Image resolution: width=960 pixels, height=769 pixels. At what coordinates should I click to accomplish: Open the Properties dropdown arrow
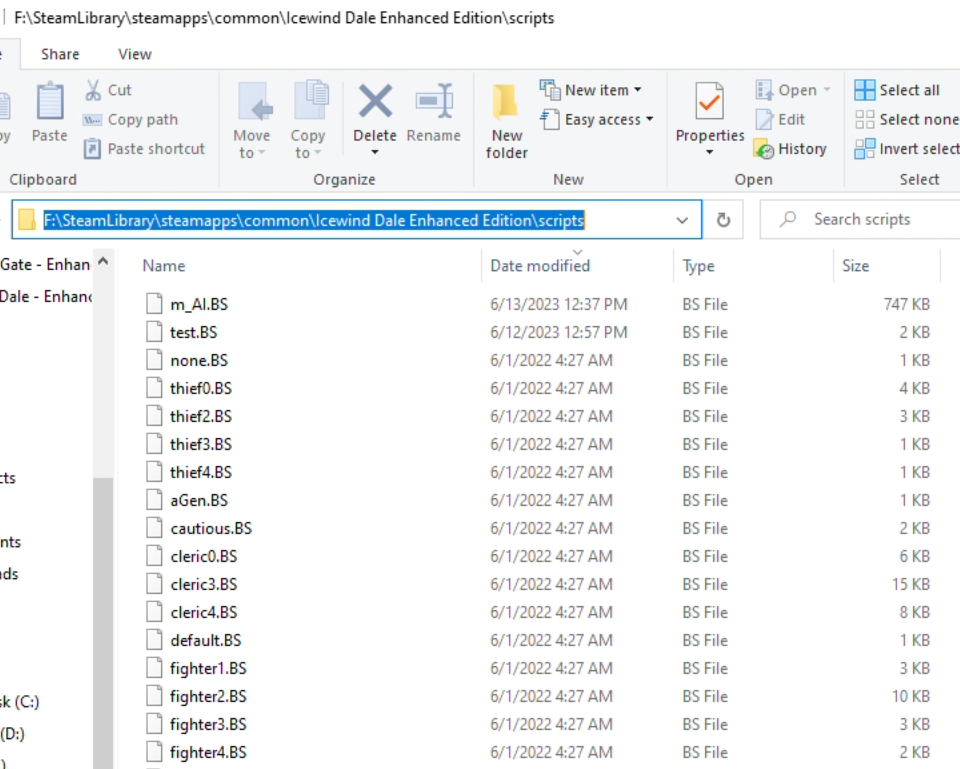point(710,152)
